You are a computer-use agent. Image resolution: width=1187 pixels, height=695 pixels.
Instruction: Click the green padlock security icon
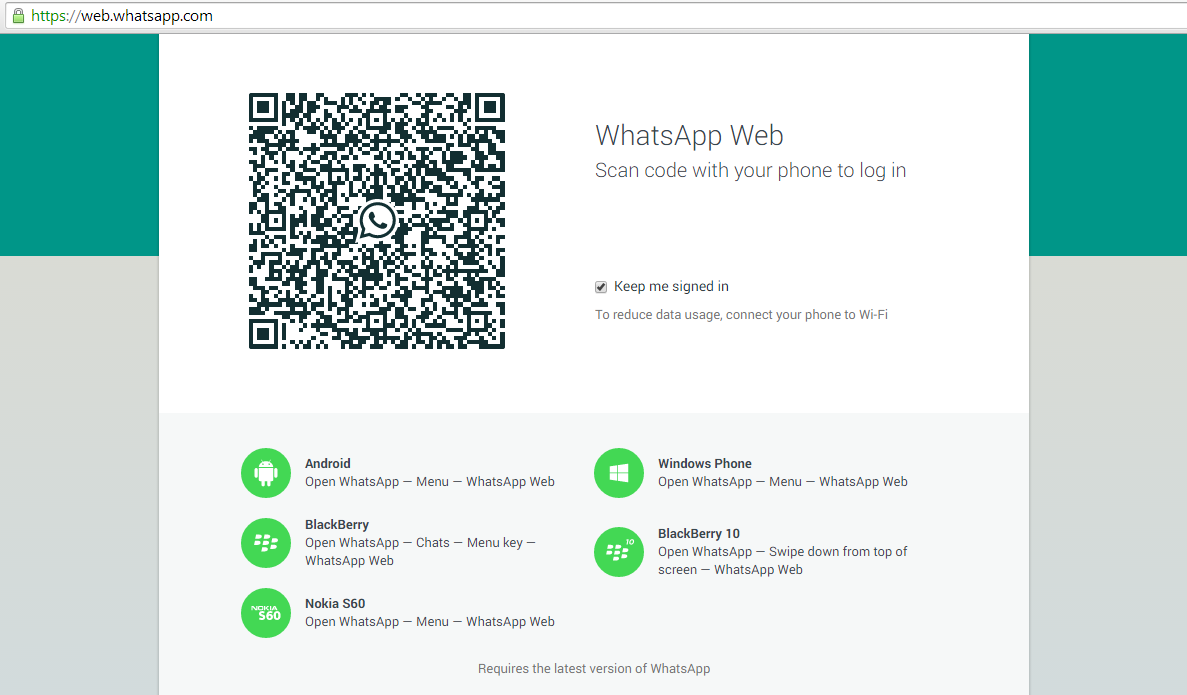pyautogui.click(x=18, y=15)
